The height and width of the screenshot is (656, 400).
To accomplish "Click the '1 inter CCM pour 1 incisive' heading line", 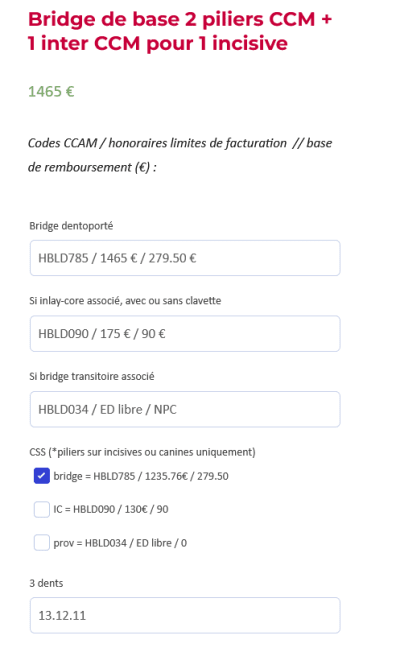I will click(x=158, y=44).
